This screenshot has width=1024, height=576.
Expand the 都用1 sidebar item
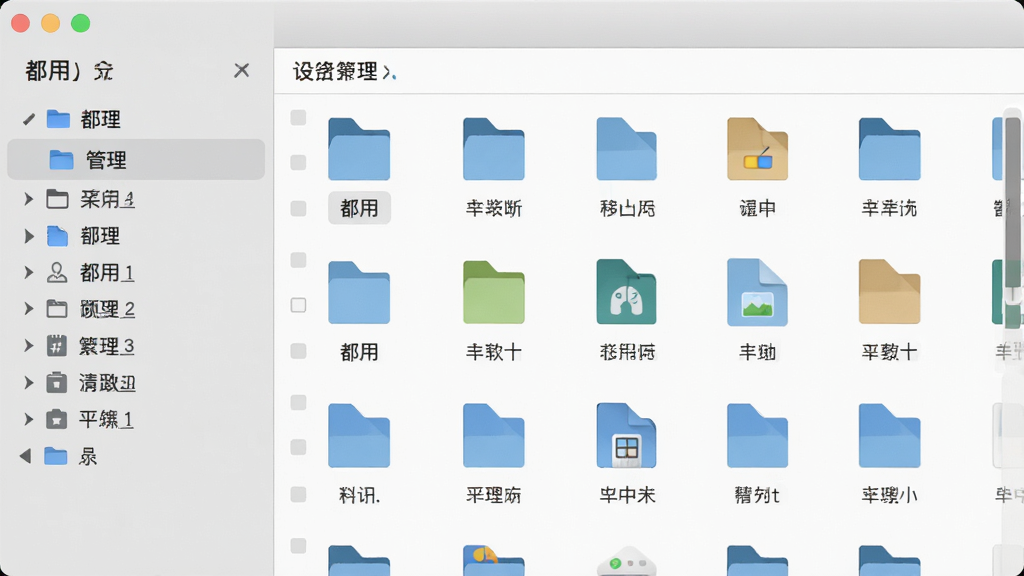pyautogui.click(x=29, y=272)
